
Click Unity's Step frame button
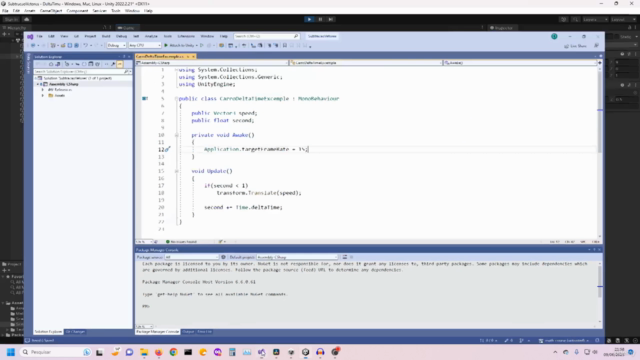click(331, 19)
